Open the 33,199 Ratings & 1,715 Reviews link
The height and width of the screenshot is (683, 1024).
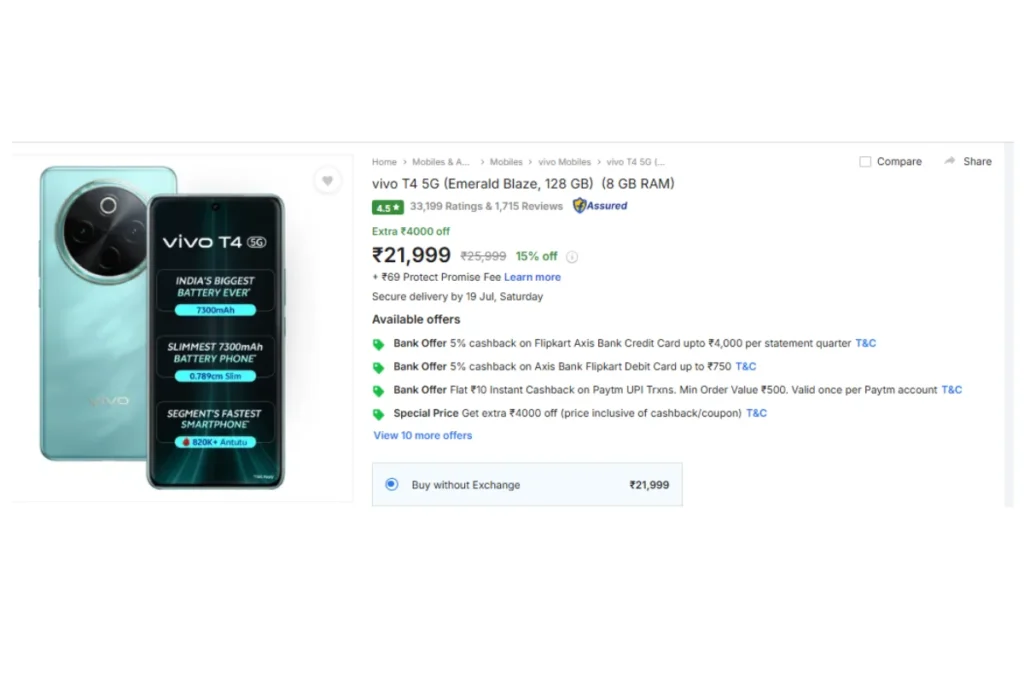pos(487,206)
